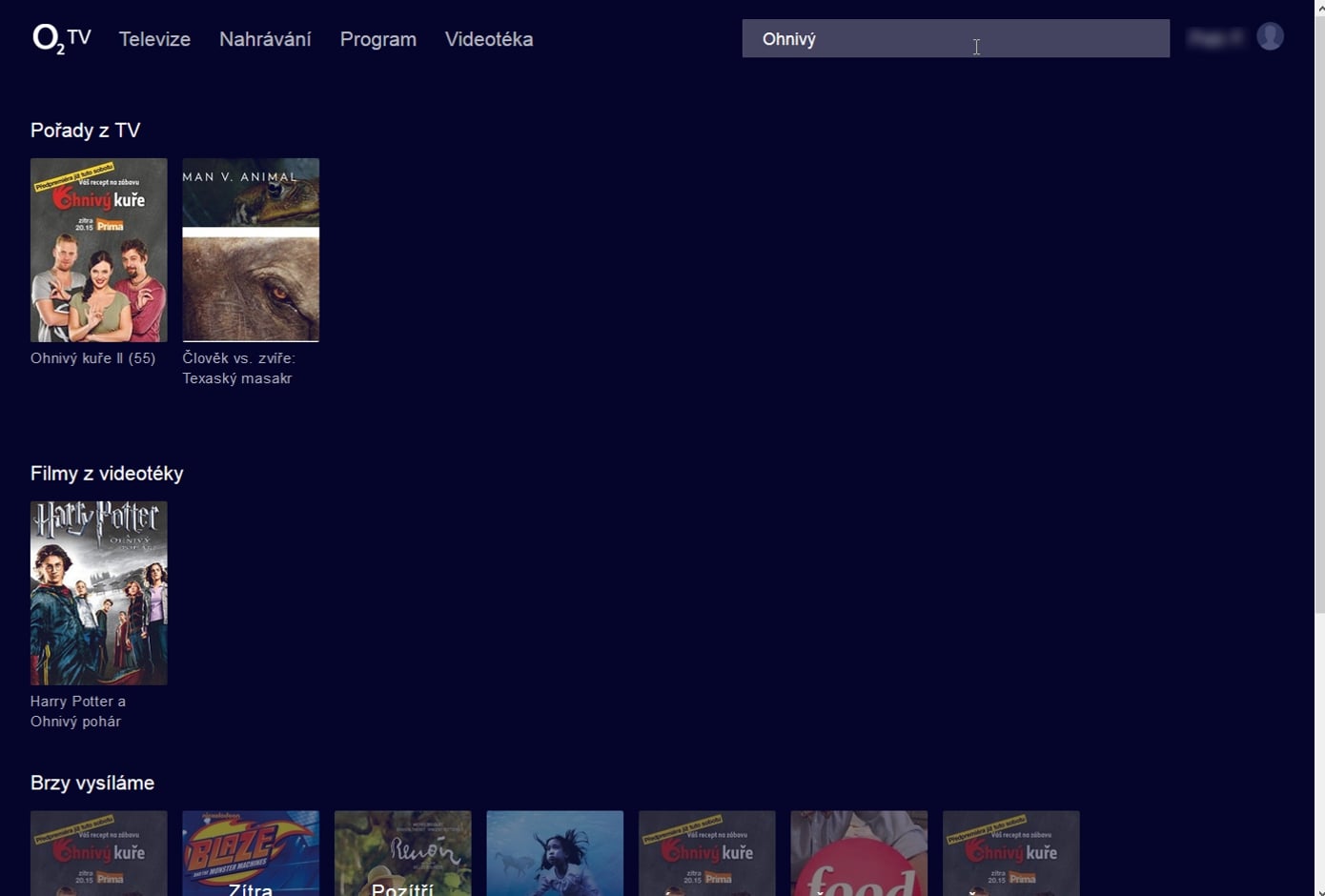The height and width of the screenshot is (896, 1325).
Task: Switch to the Program guide
Action: click(378, 39)
